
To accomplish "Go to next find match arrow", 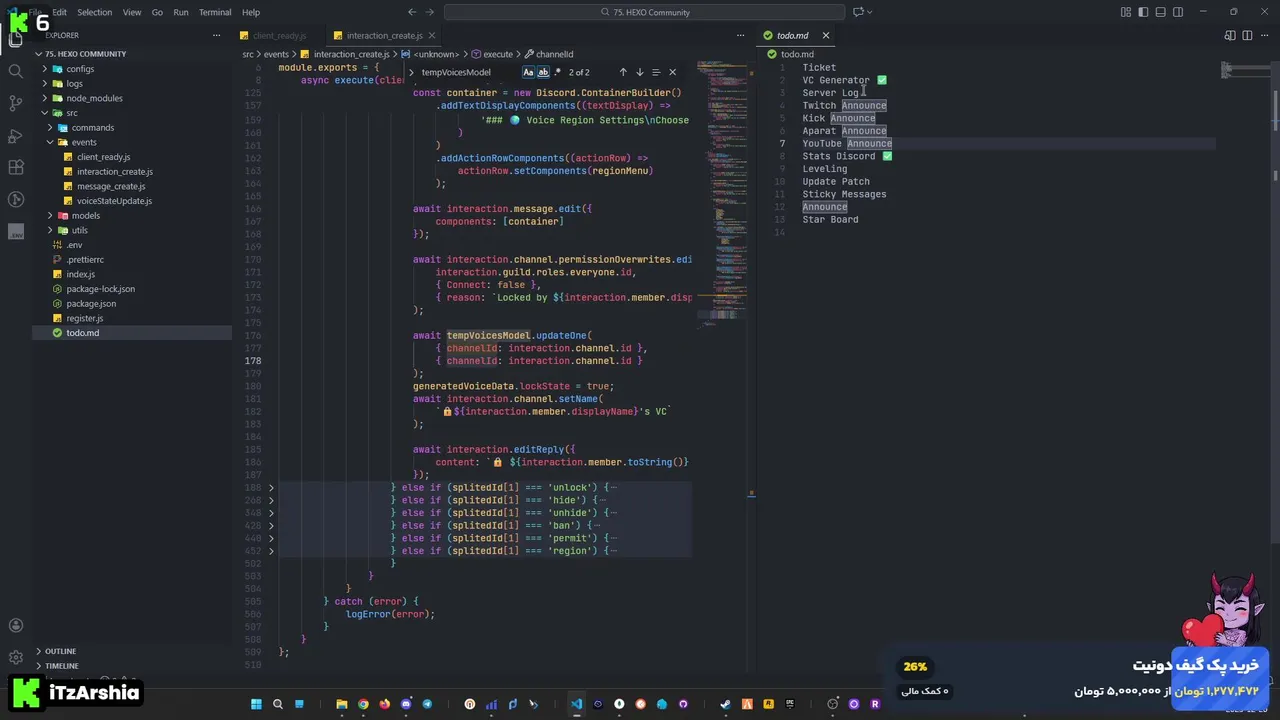I will pyautogui.click(x=640, y=72).
